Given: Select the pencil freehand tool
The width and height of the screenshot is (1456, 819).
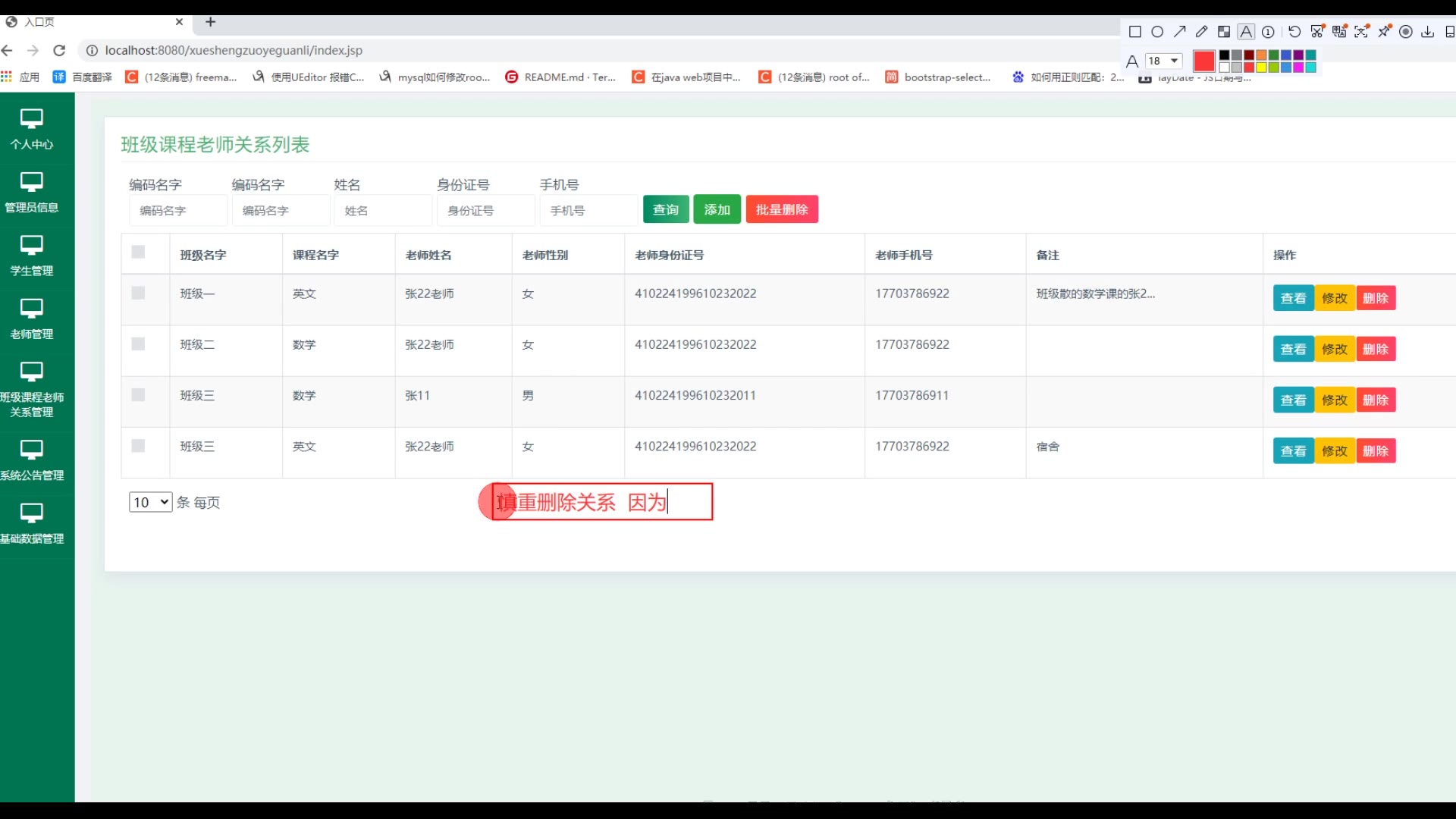Looking at the screenshot, I should [1201, 32].
